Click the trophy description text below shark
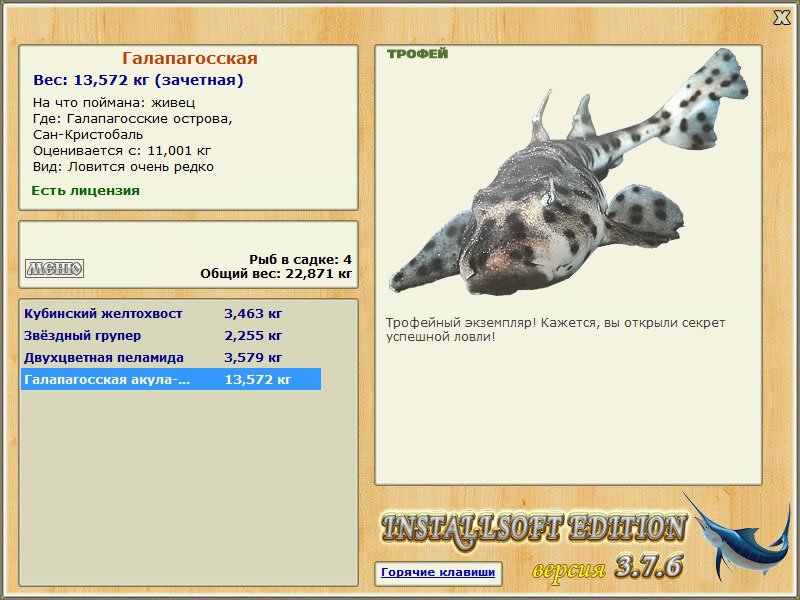800x600 pixels. [x=555, y=330]
